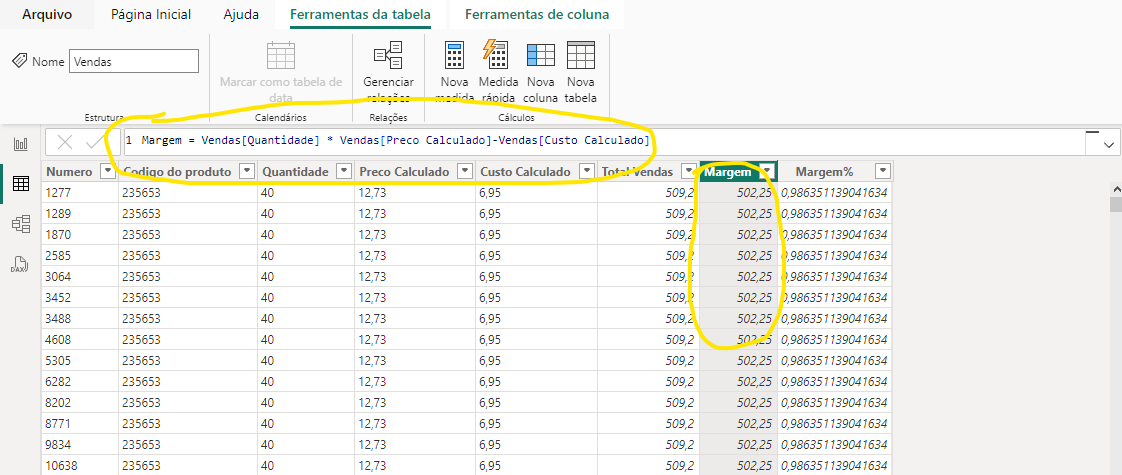Viewport: 1122px width, 475px height.
Task: Open the Medida rápida quick measure tool
Action: click(498, 73)
